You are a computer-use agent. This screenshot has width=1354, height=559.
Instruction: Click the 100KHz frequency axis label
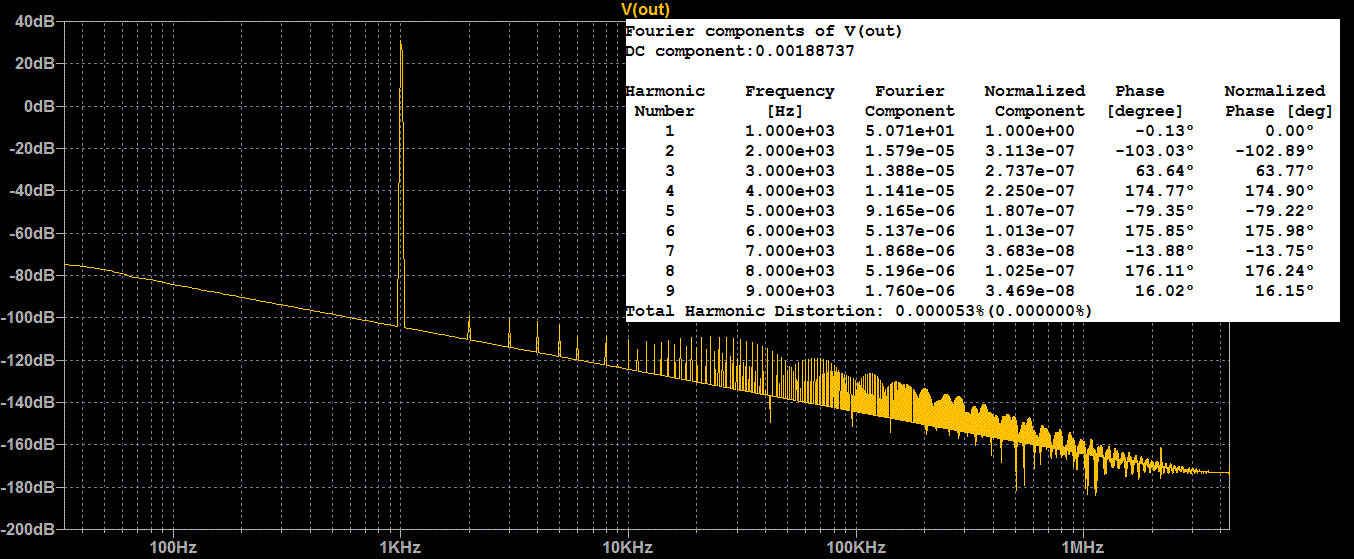[855, 547]
